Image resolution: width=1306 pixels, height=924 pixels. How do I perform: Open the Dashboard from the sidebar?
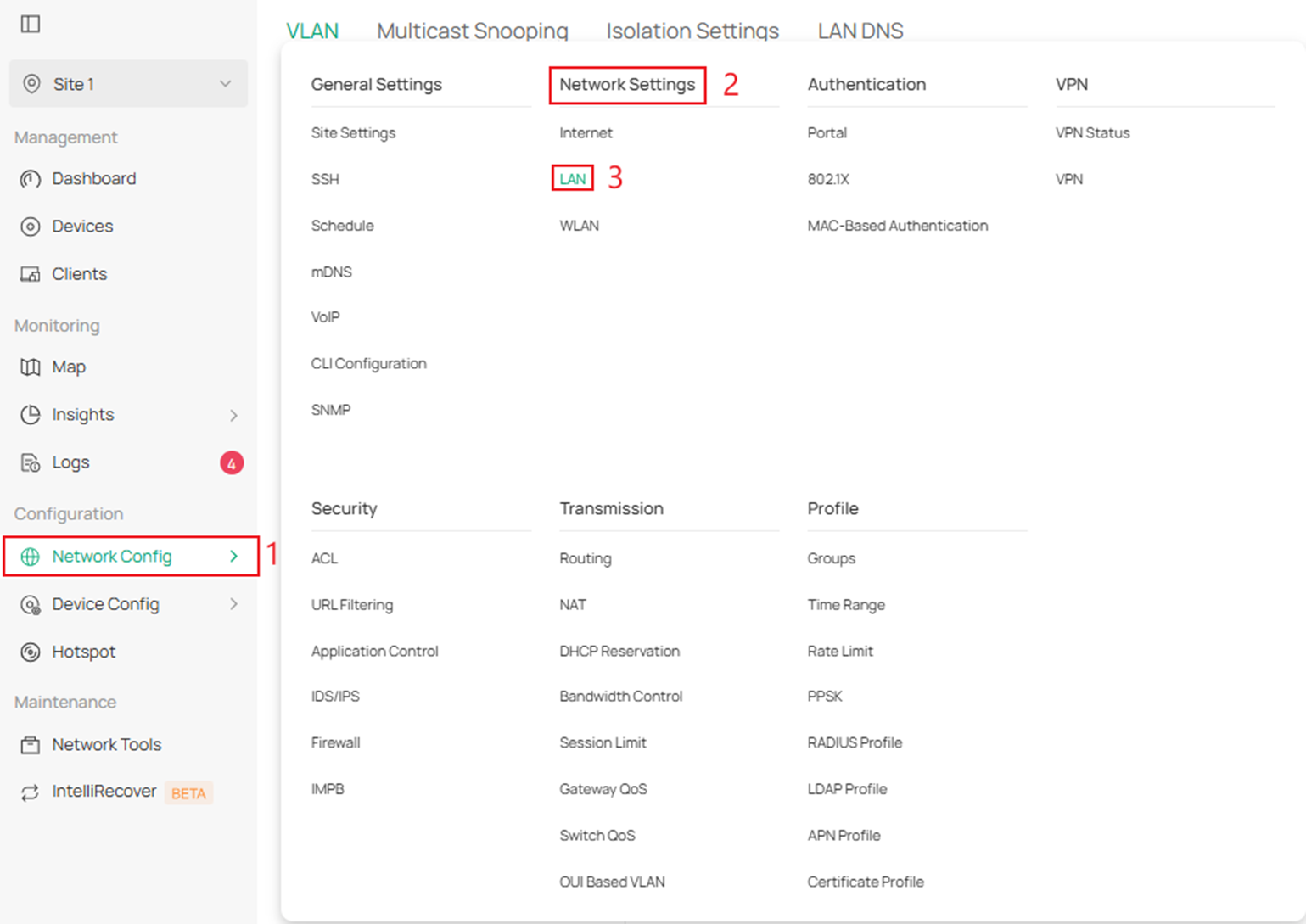tap(31, 178)
